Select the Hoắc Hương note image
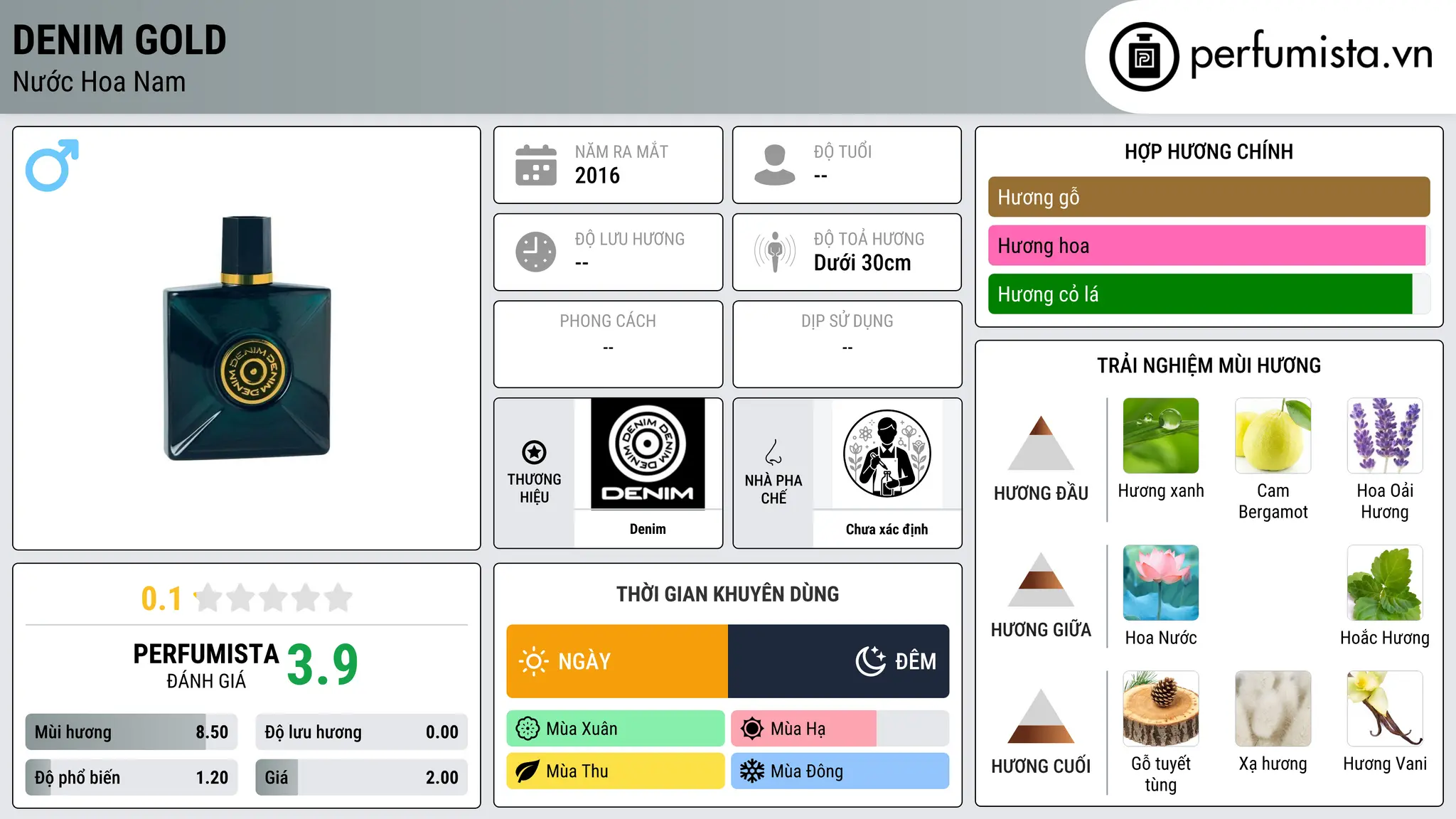The height and width of the screenshot is (819, 1456). [1385, 583]
